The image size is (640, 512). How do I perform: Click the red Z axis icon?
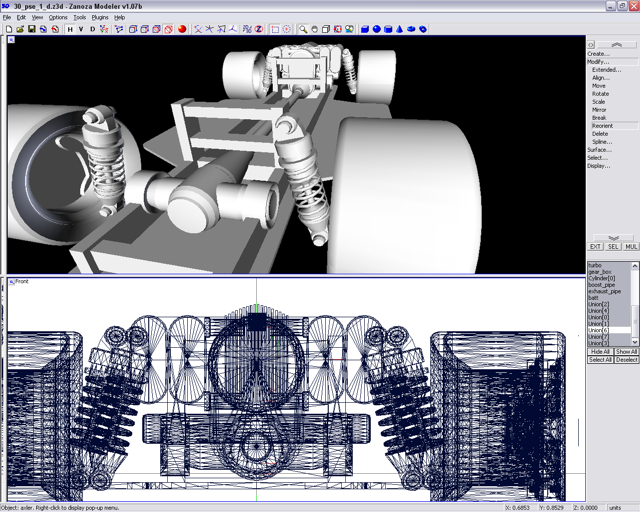tap(259, 29)
